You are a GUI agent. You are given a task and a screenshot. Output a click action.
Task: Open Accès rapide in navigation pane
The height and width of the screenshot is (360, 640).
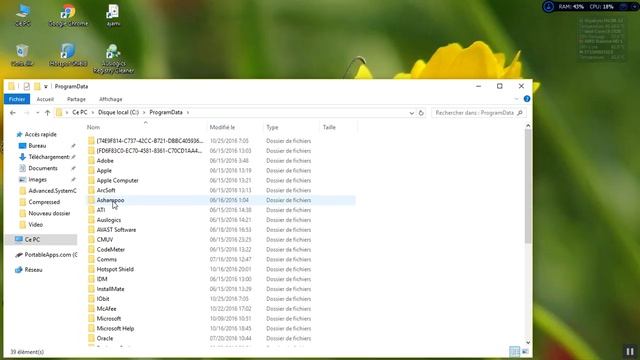(36, 134)
